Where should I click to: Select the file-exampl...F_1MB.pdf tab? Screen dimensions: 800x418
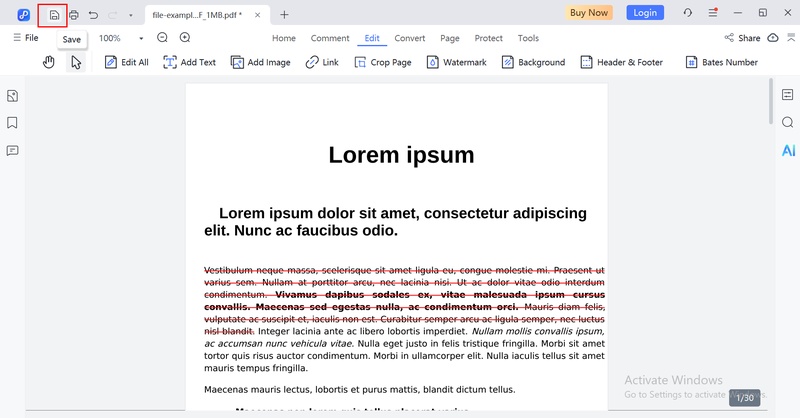pos(197,15)
